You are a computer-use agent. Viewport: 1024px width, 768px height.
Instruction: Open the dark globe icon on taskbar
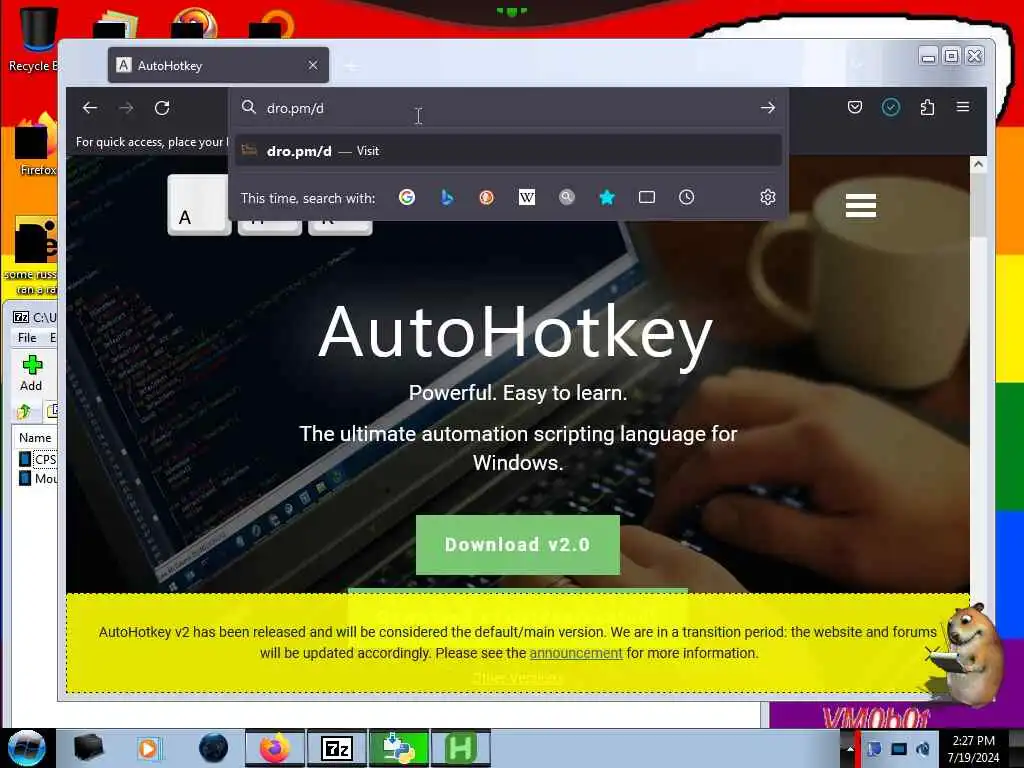pyautogui.click(x=214, y=748)
